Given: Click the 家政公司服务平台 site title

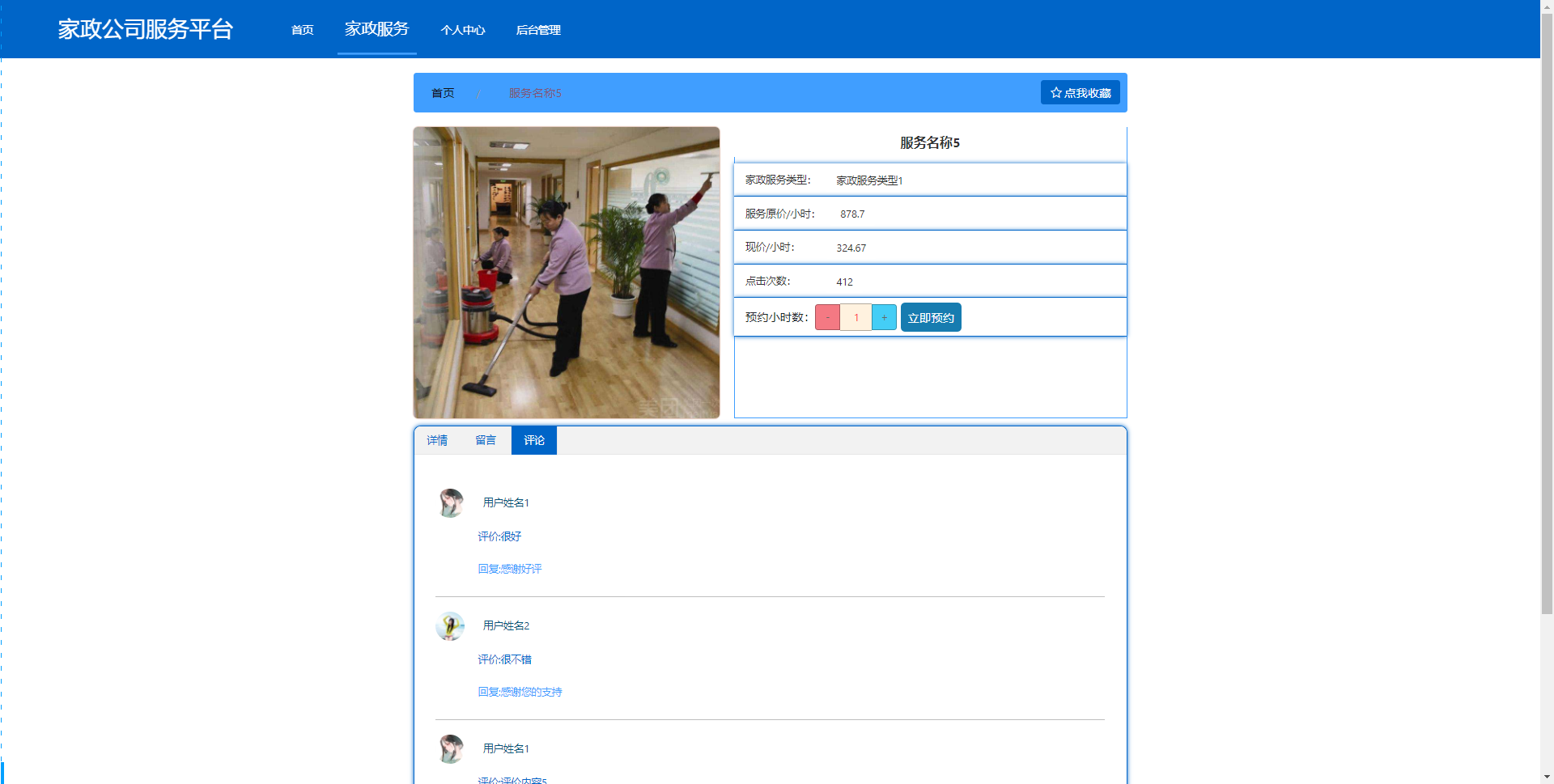Looking at the screenshot, I should [x=146, y=29].
